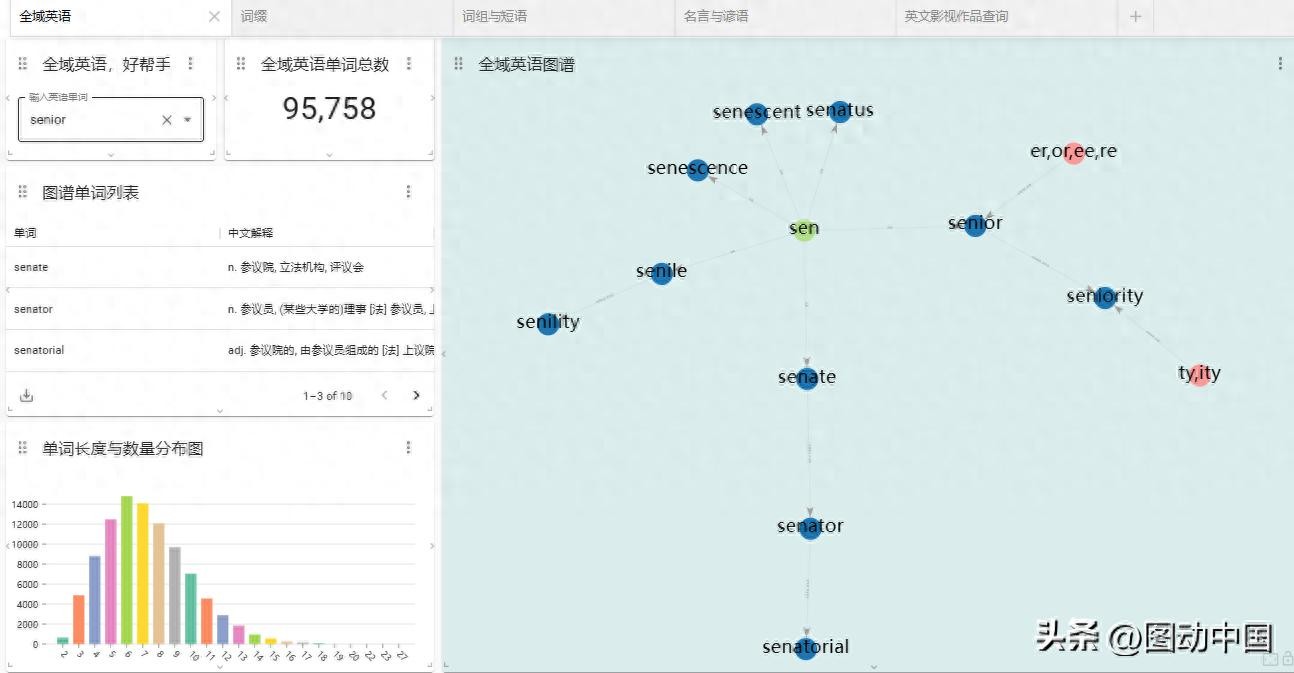The height and width of the screenshot is (673, 1294).
Task: Click the senior word input field
Action: click(90, 120)
